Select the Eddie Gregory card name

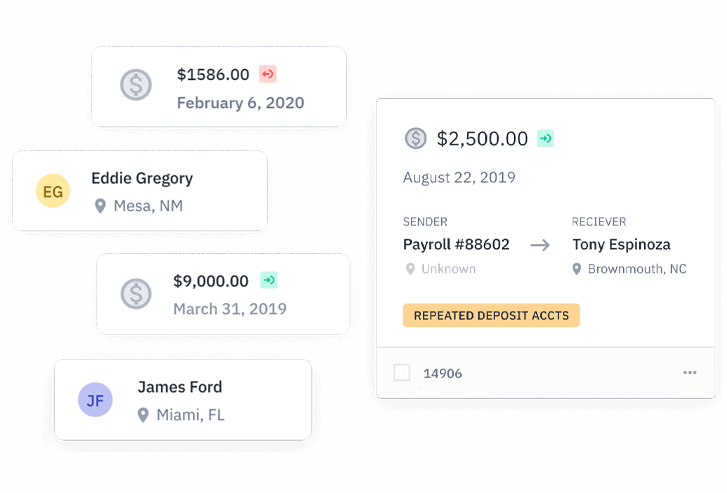[142, 178]
